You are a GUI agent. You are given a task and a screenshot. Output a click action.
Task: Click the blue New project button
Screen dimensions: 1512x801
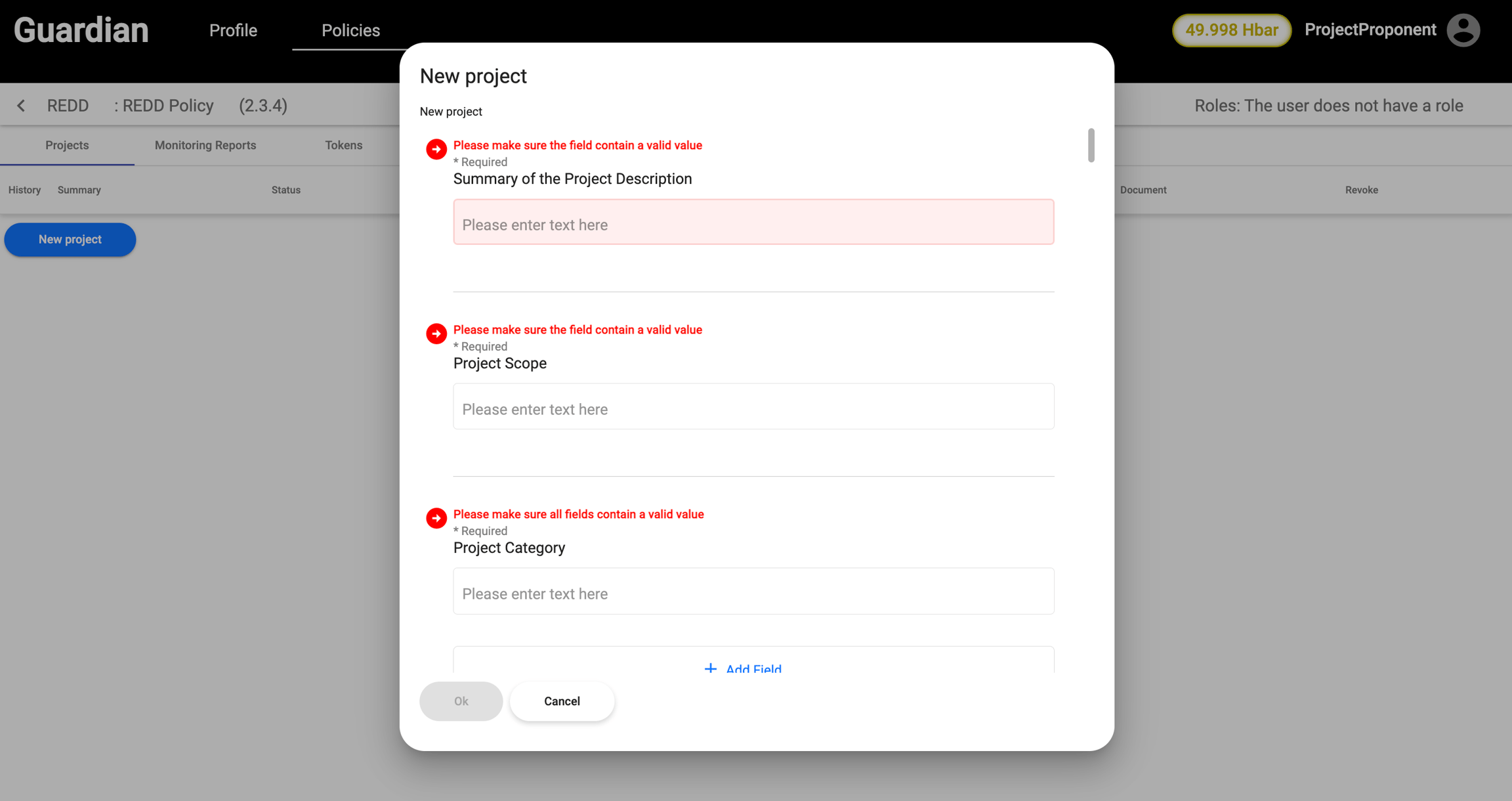coord(70,240)
